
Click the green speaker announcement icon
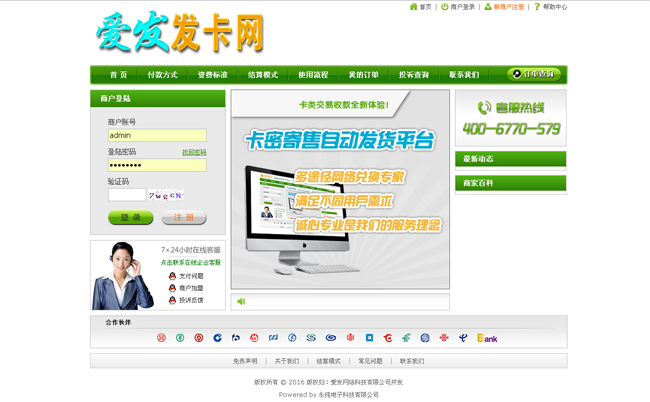(241, 301)
